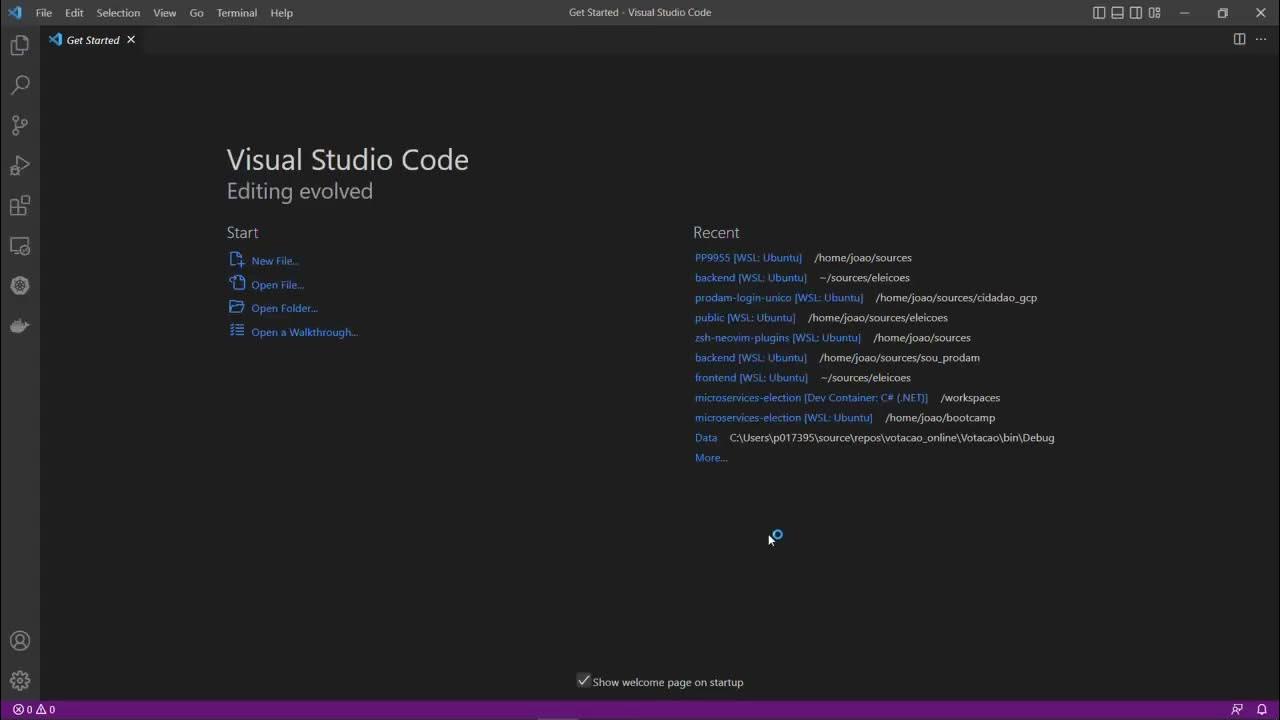Open the View menu
The height and width of the screenshot is (720, 1280).
click(165, 13)
